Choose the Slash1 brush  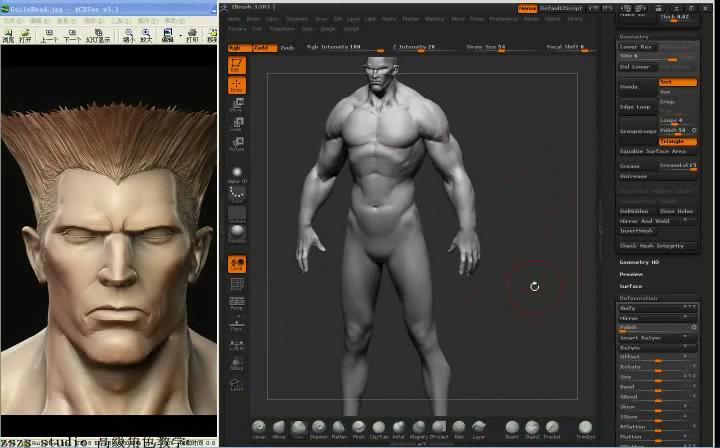512,430
